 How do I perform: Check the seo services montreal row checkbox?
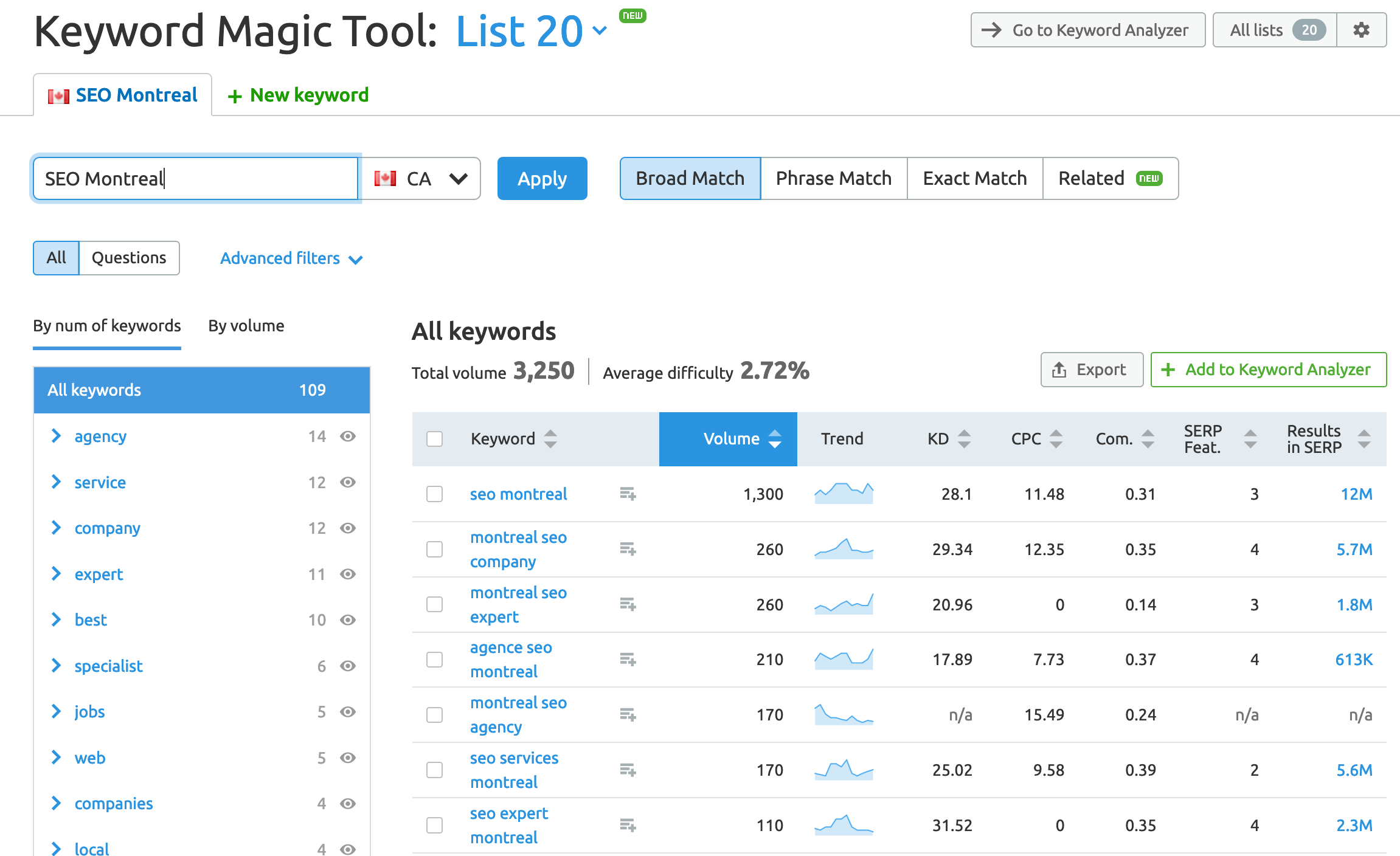(x=434, y=770)
